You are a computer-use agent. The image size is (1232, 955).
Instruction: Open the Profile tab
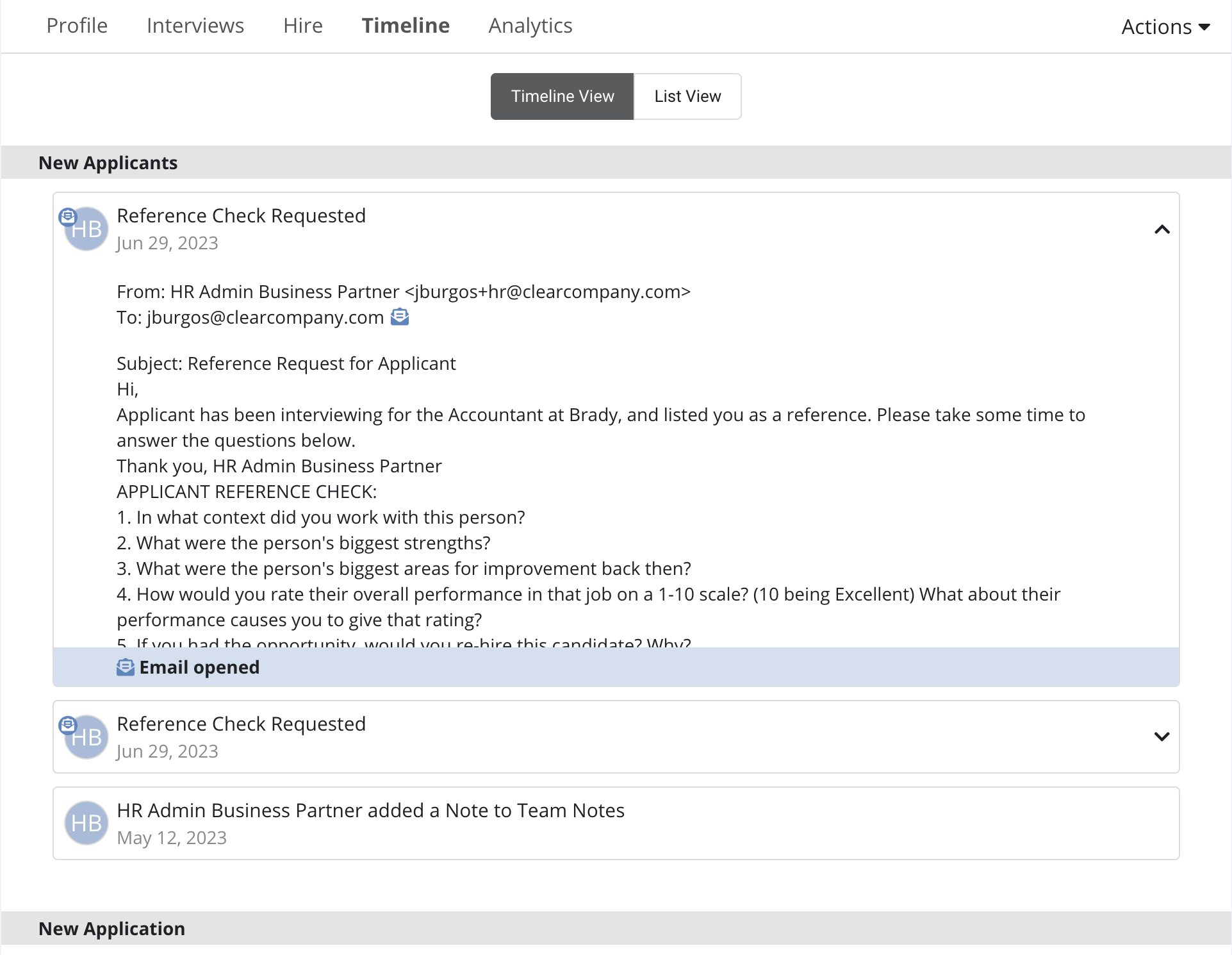click(77, 26)
